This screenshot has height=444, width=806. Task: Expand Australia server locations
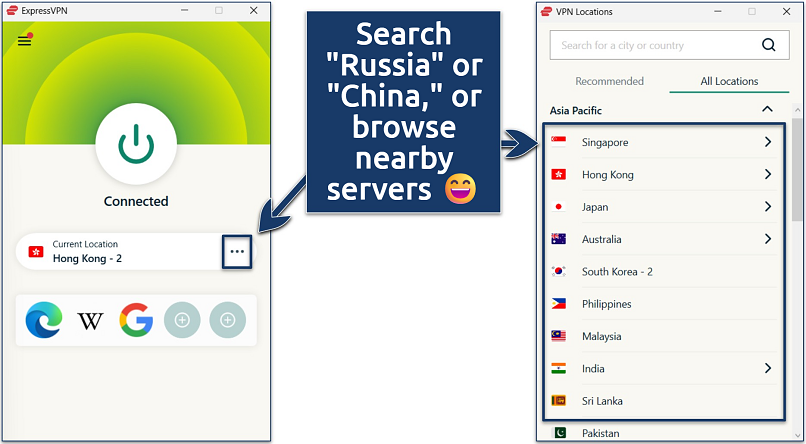pyautogui.click(x=767, y=239)
